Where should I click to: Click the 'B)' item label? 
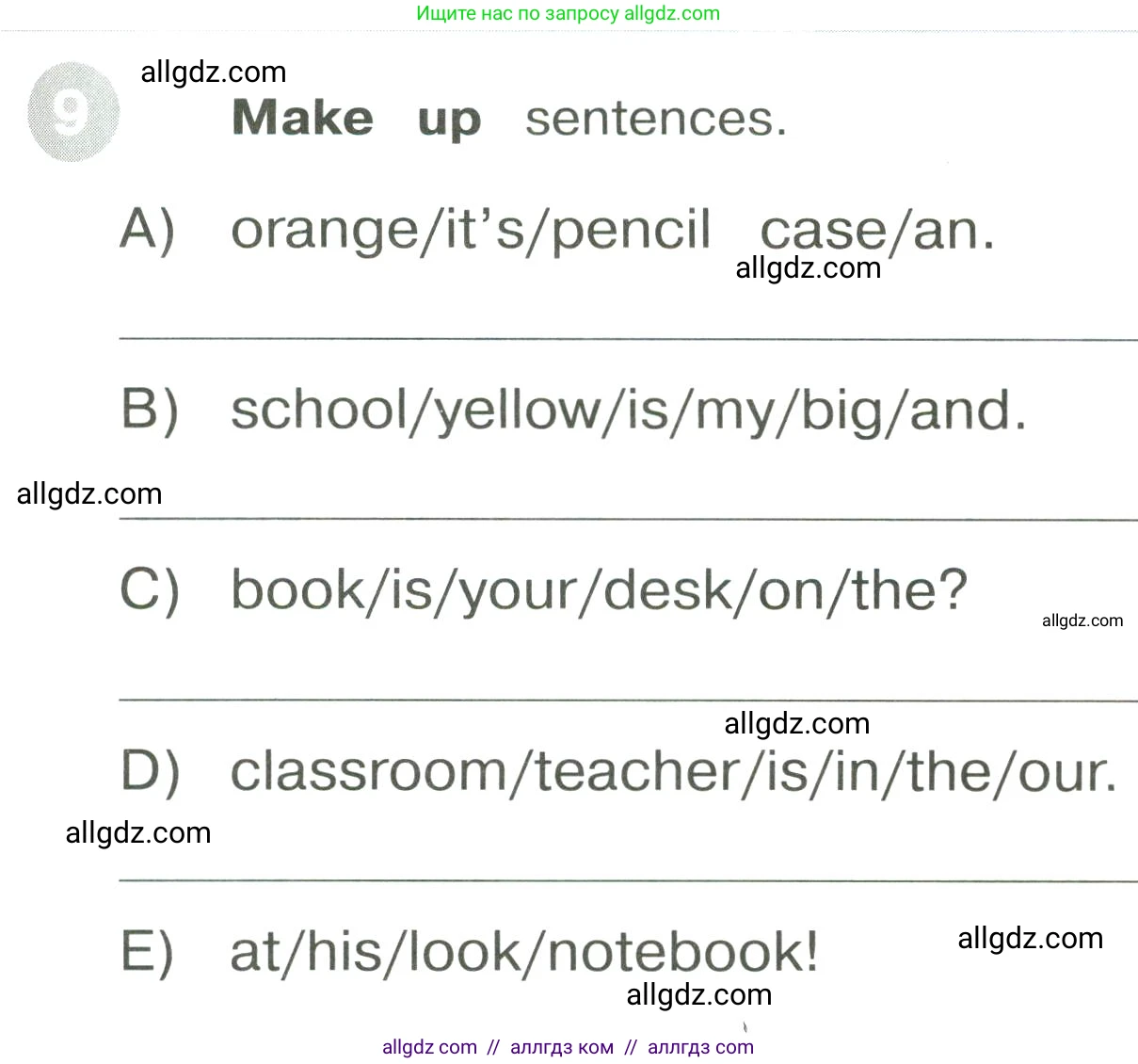[x=150, y=410]
